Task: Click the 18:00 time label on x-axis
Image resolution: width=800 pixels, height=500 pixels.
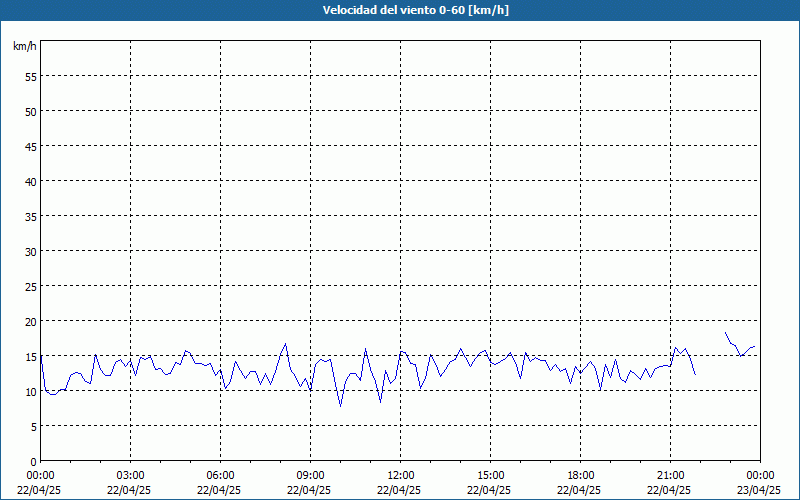Action: (x=581, y=476)
